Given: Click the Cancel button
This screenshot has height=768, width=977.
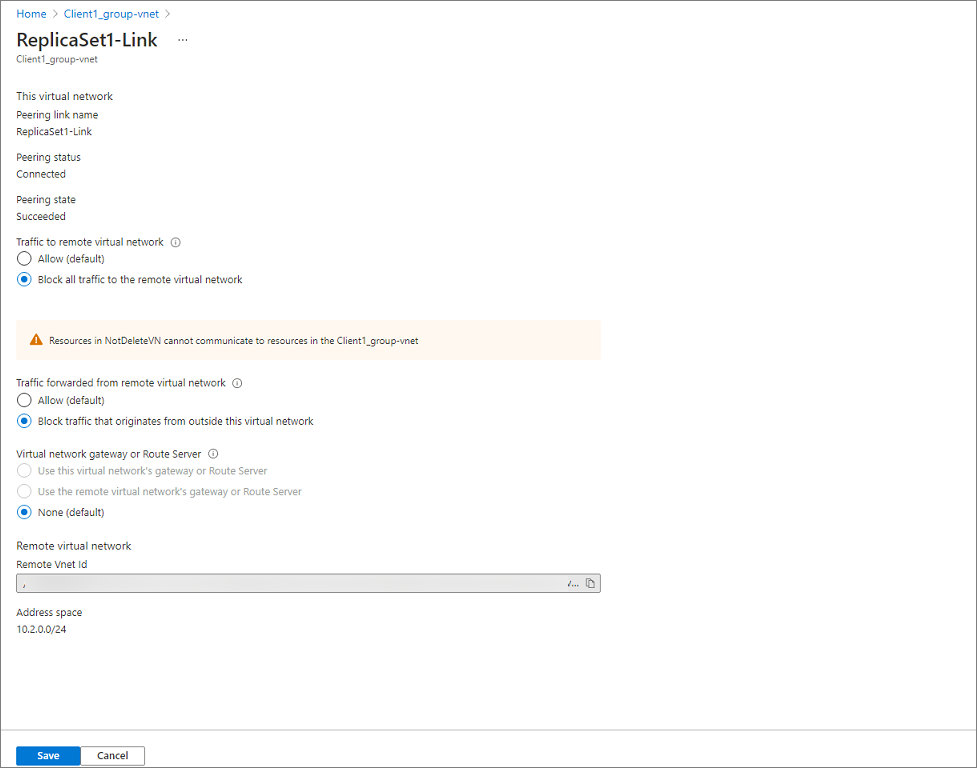Looking at the screenshot, I should tap(112, 756).
